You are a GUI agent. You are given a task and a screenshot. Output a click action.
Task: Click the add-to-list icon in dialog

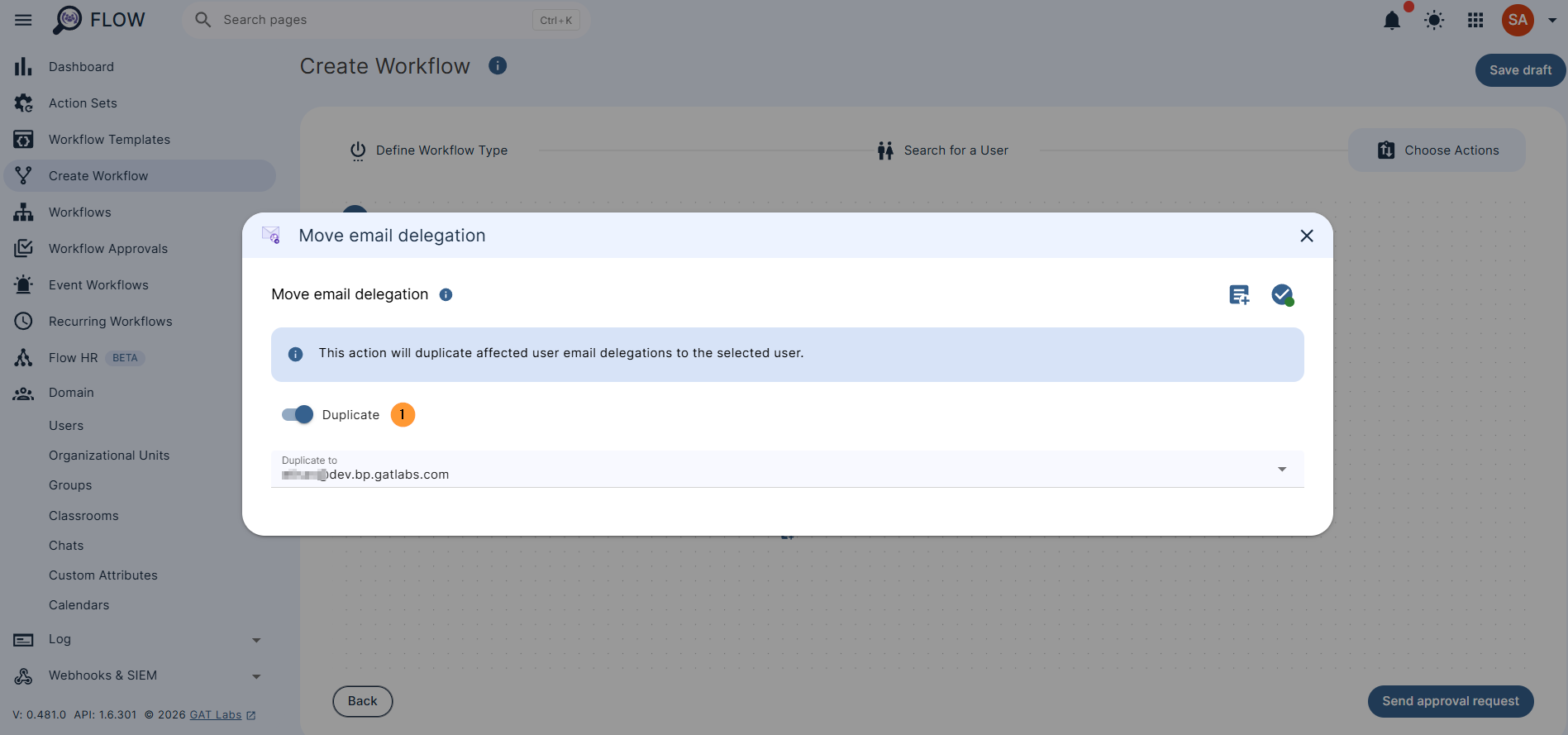[1239, 294]
